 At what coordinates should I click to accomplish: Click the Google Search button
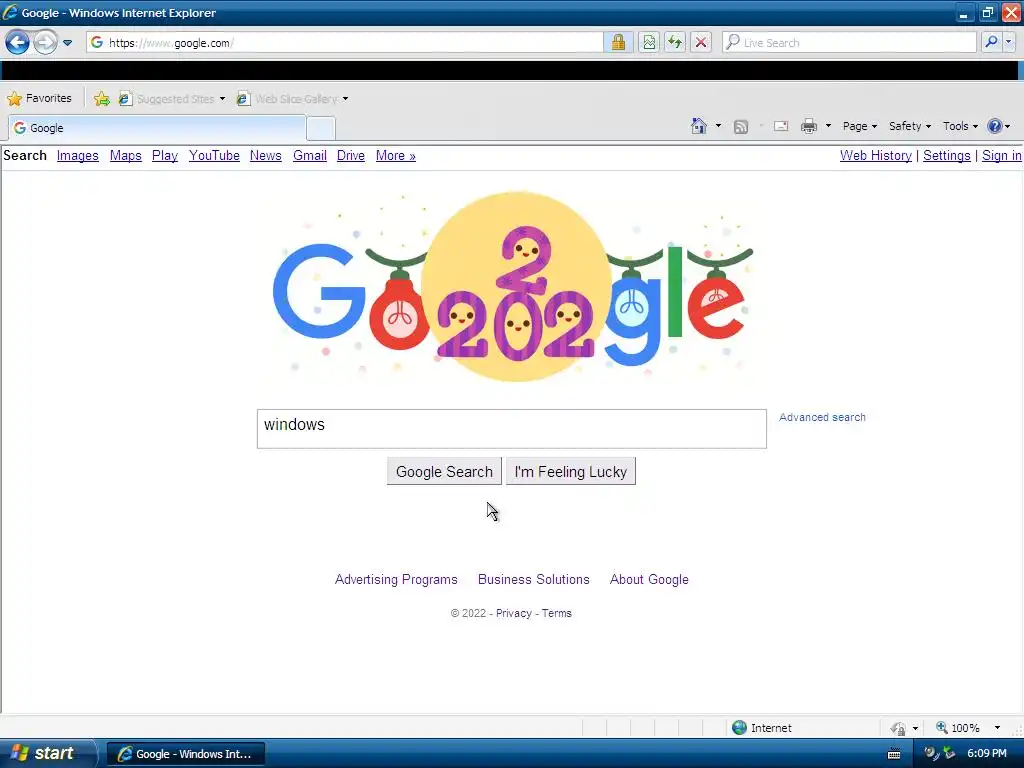444,472
